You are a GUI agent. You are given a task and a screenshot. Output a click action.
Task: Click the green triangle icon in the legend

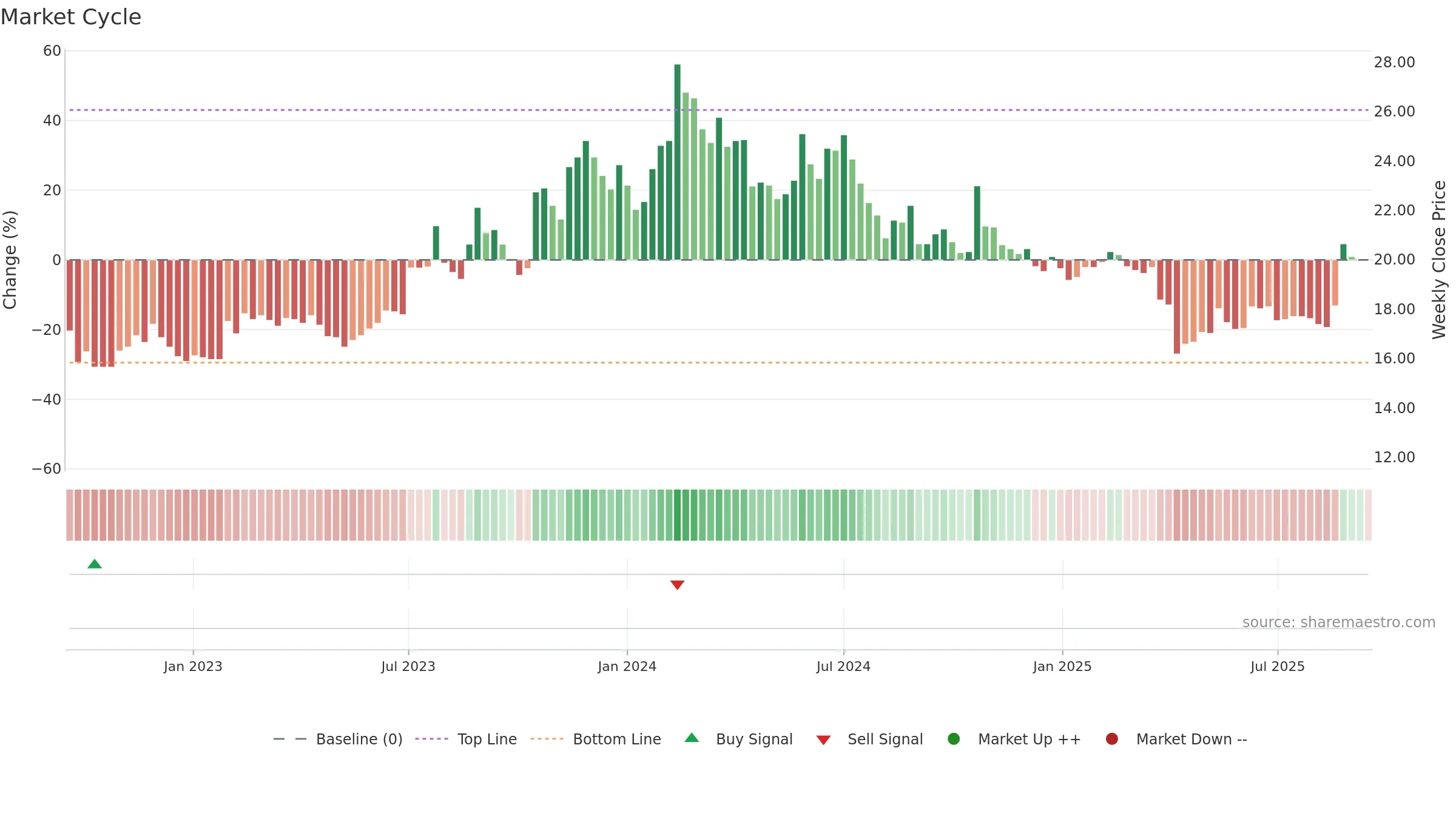[x=692, y=738]
